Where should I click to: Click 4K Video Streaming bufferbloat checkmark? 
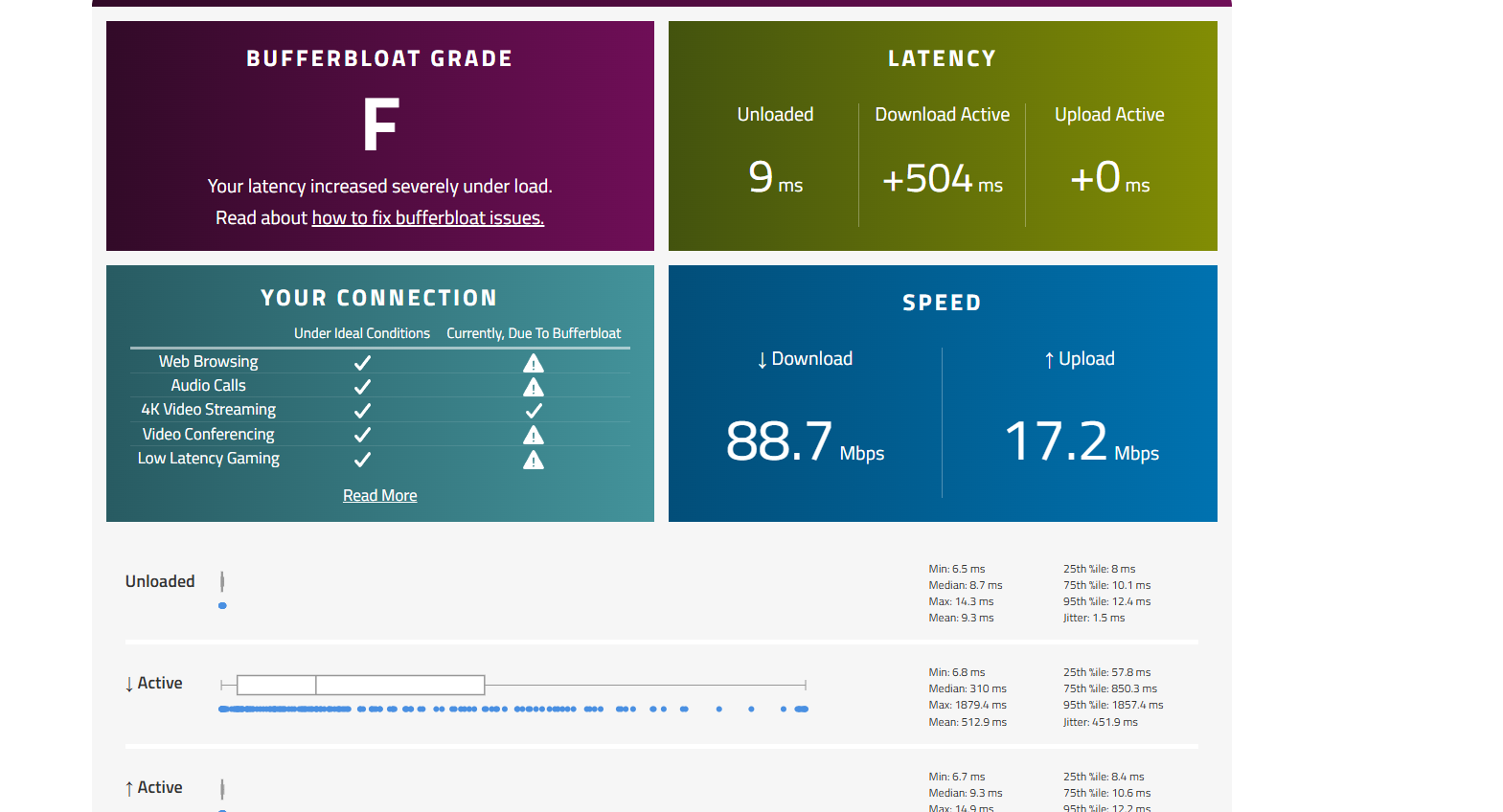[x=534, y=411]
